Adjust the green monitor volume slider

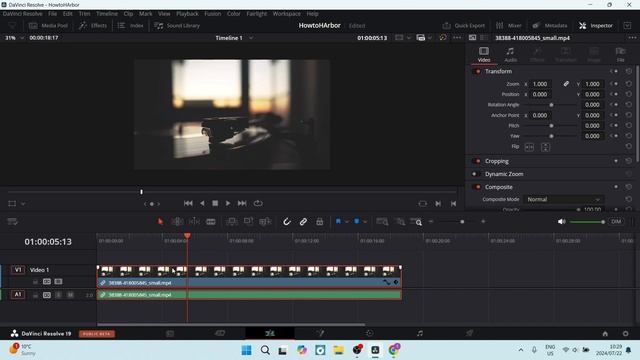(x=587, y=222)
